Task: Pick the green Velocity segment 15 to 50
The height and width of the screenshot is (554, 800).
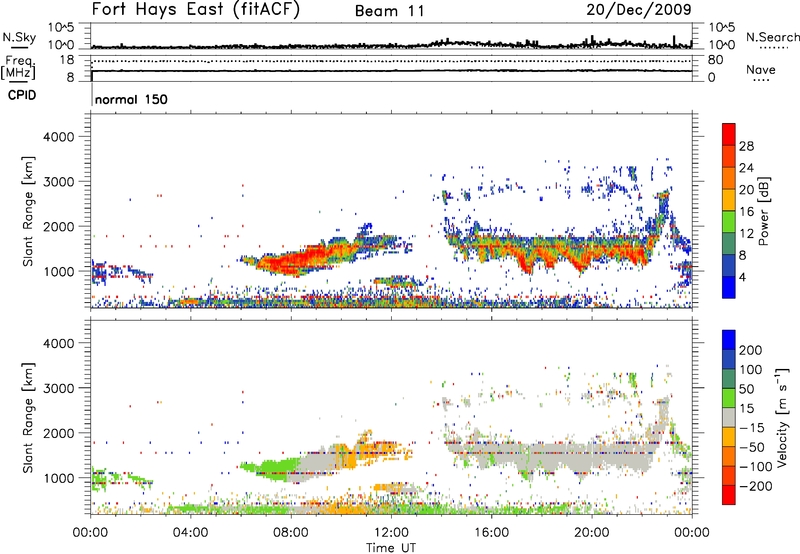Action: tap(729, 398)
